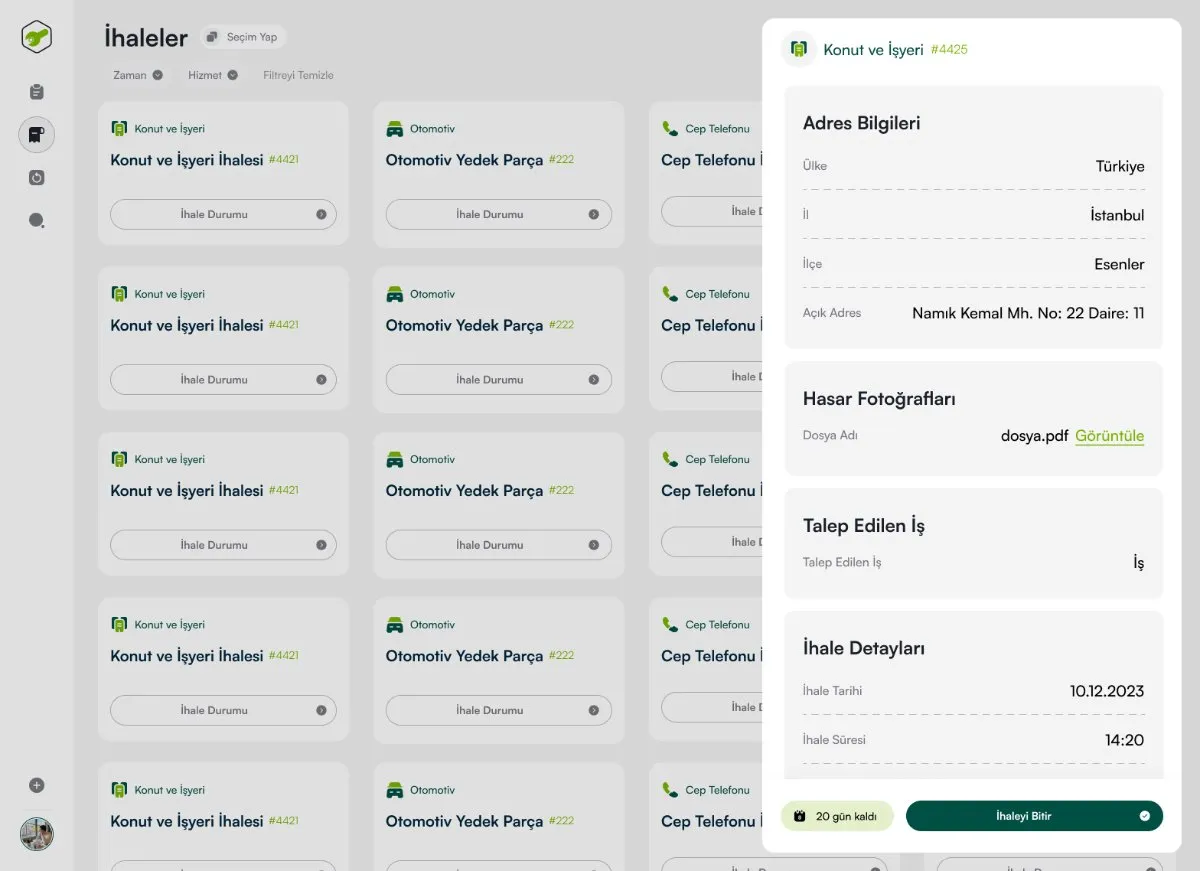Screen dimensions: 1200x871
Task: Click the Adres Bilgileri heading
Action: point(861,123)
